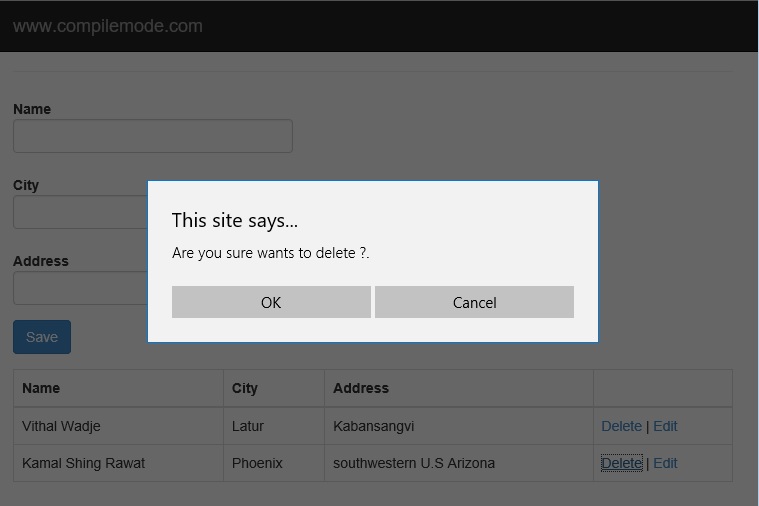
Task: Click the City column header
Action: (245, 388)
